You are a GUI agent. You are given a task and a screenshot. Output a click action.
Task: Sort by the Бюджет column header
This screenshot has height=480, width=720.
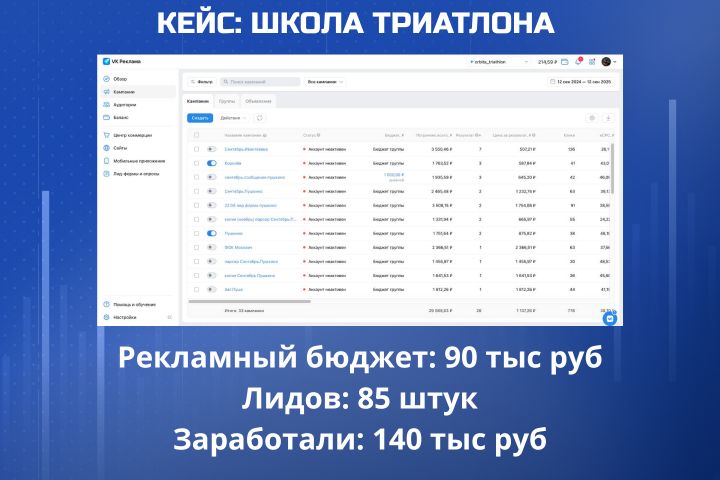[x=394, y=135]
